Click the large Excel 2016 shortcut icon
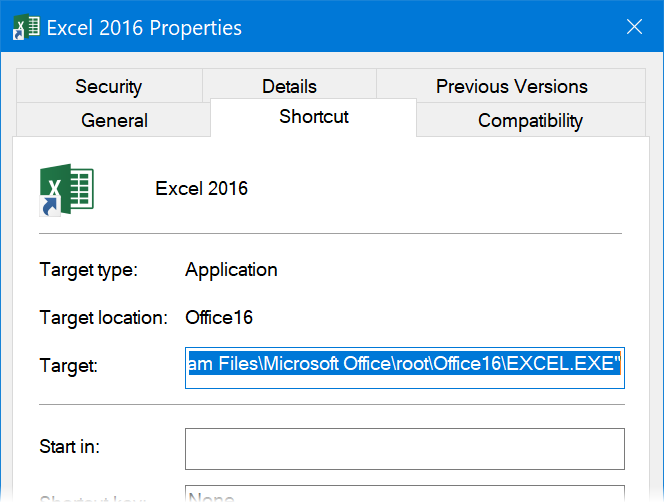Image resolution: width=664 pixels, height=503 pixels. [66, 190]
